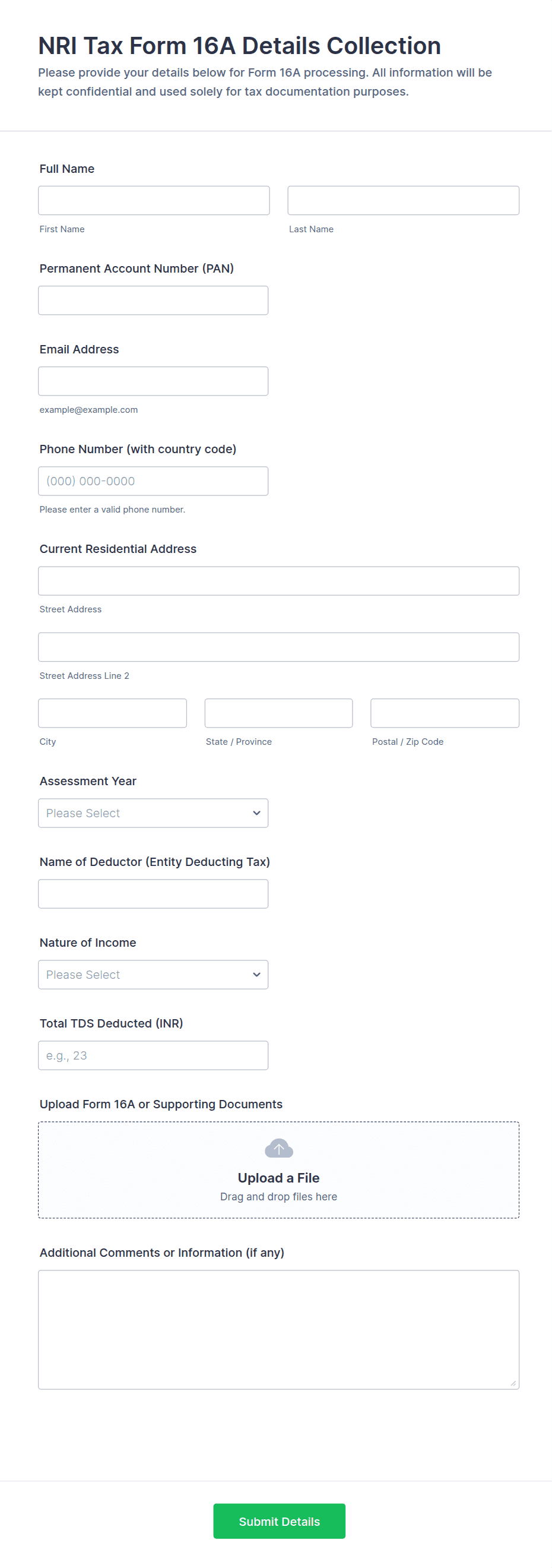This screenshot has height=1568, width=552.
Task: Click the Upload a File text
Action: (x=279, y=1177)
